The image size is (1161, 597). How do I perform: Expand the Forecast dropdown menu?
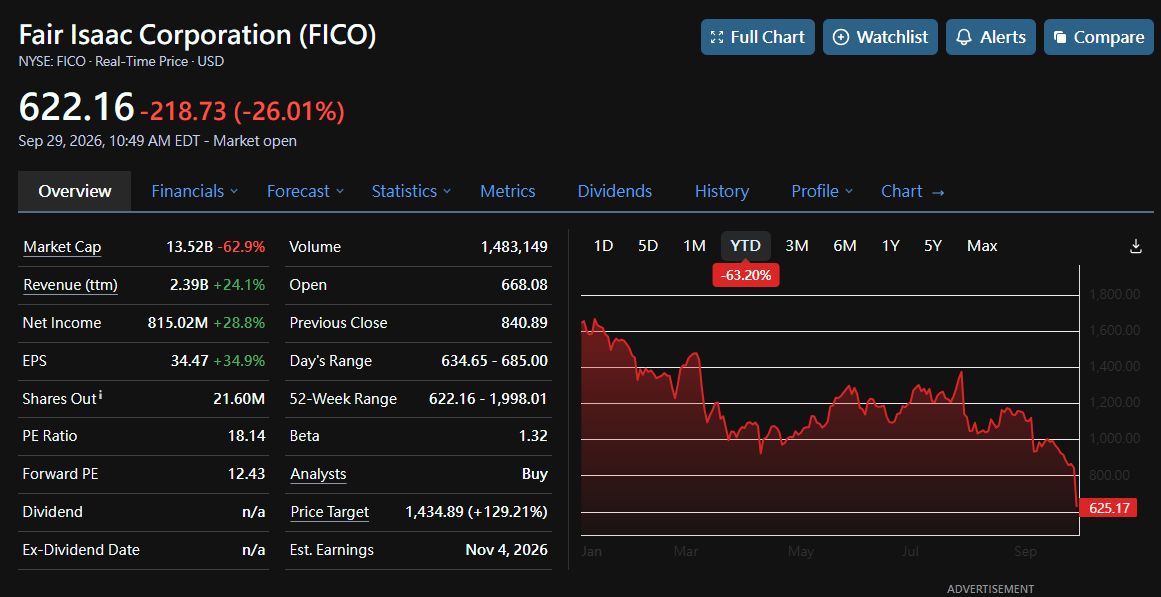(305, 191)
